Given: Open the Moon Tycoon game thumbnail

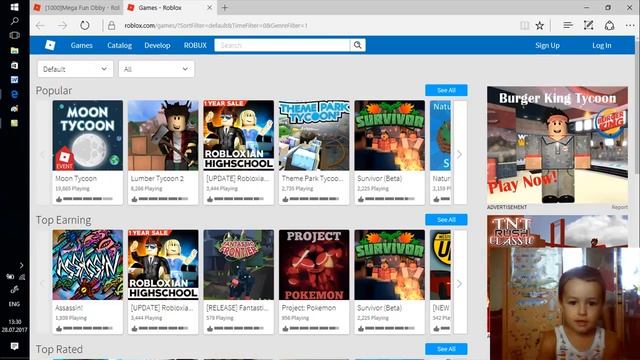Looking at the screenshot, I should tap(88, 136).
